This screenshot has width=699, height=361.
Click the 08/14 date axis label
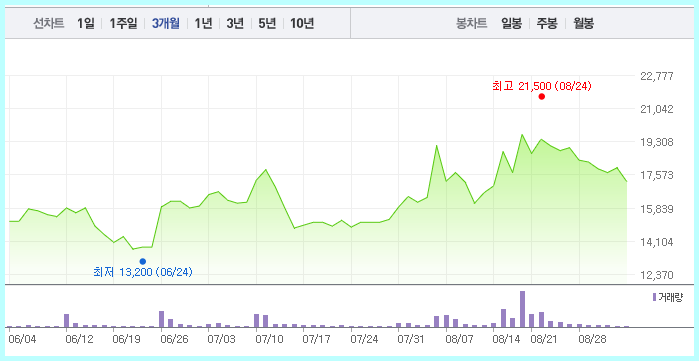506,340
